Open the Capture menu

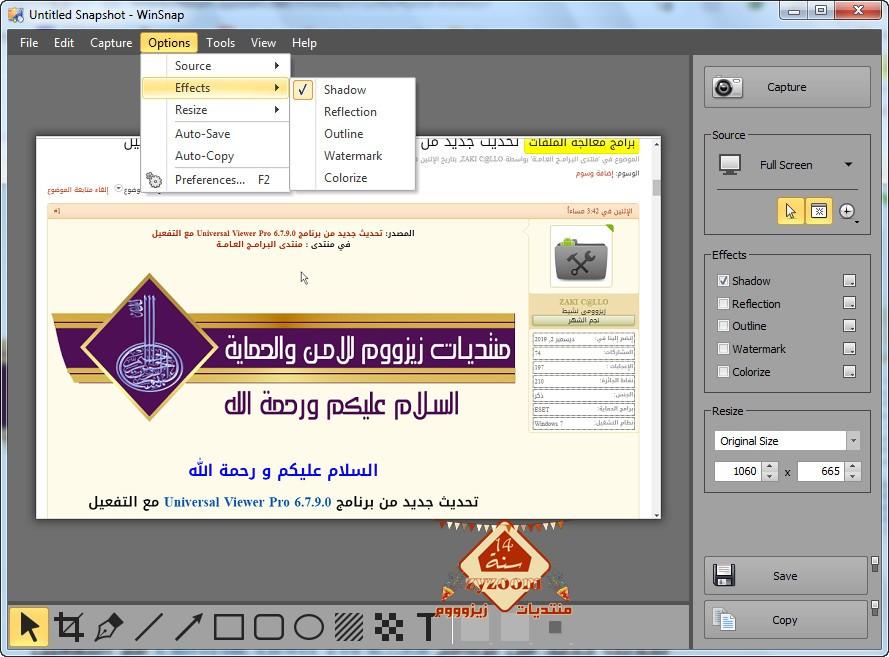111,43
